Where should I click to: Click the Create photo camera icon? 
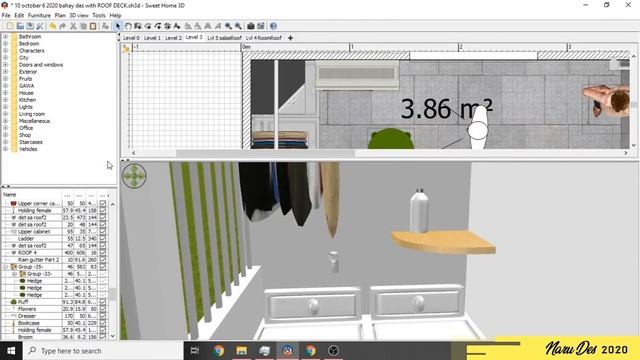click(251, 26)
